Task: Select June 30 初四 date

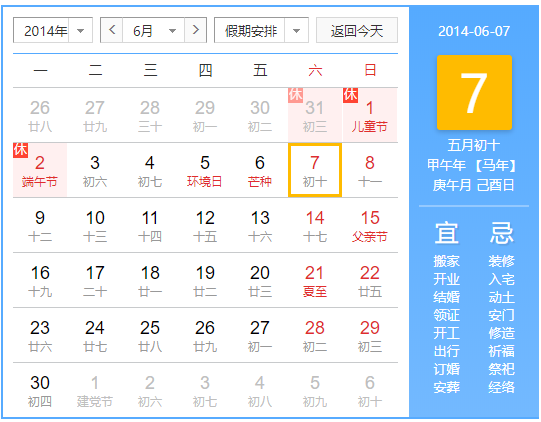Action: 40,390
